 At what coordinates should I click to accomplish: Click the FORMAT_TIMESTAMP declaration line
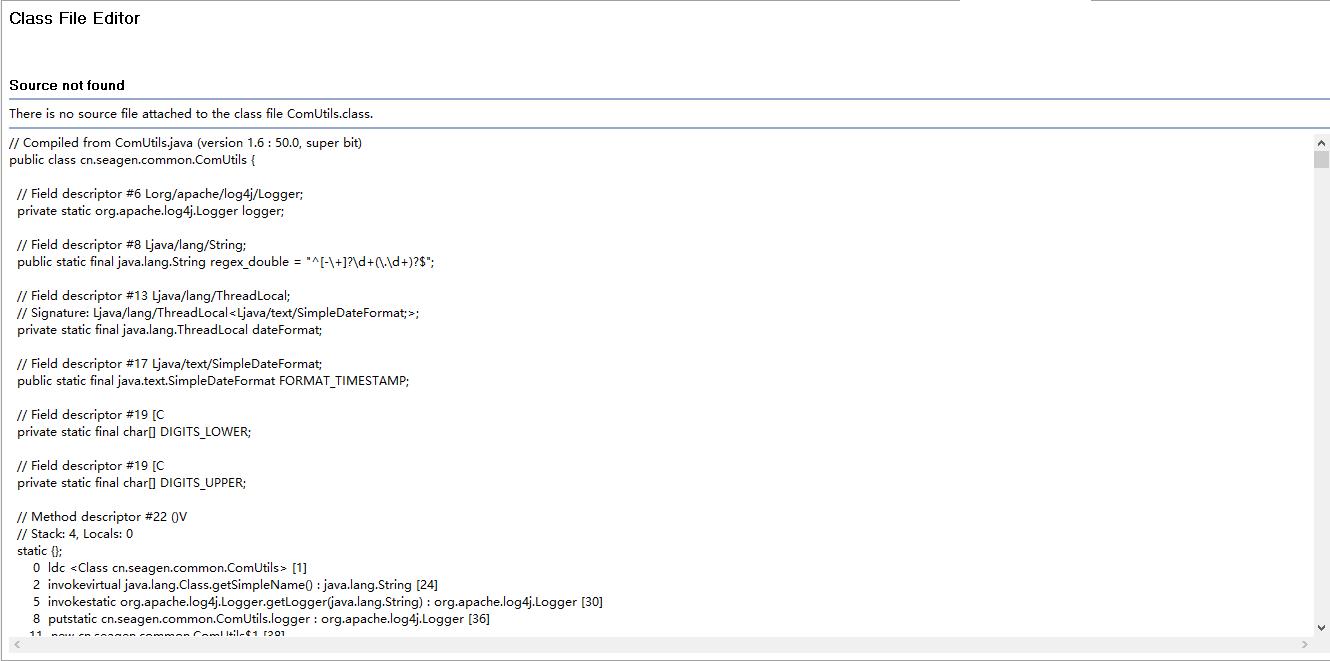[213, 381]
